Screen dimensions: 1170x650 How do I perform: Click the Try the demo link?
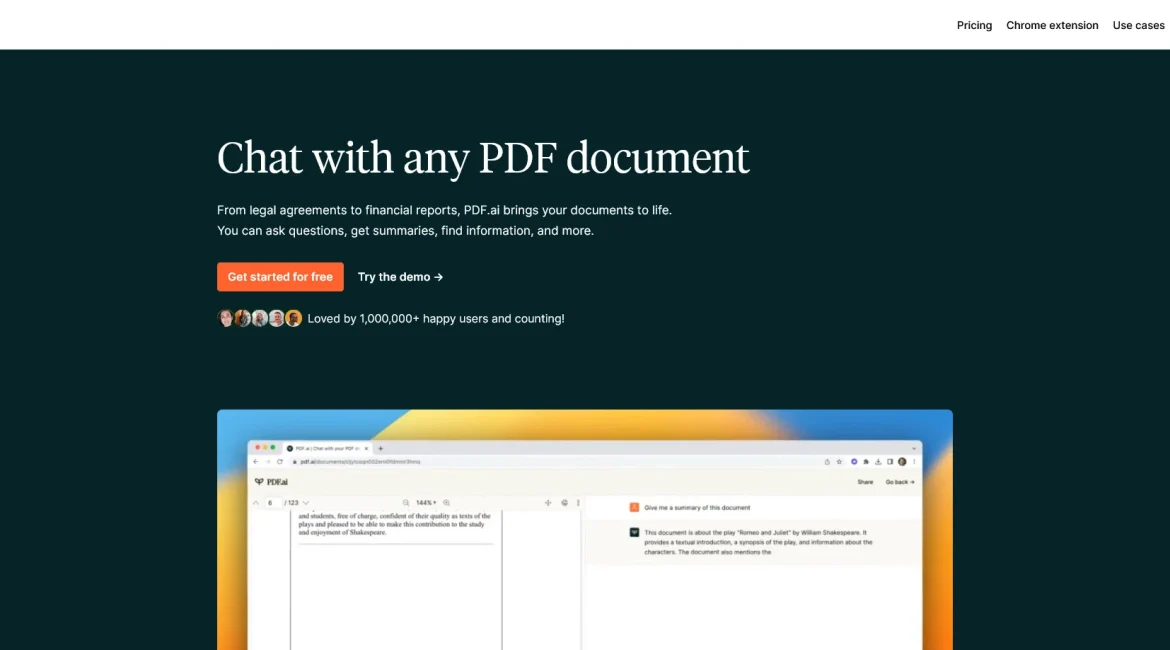(x=400, y=277)
